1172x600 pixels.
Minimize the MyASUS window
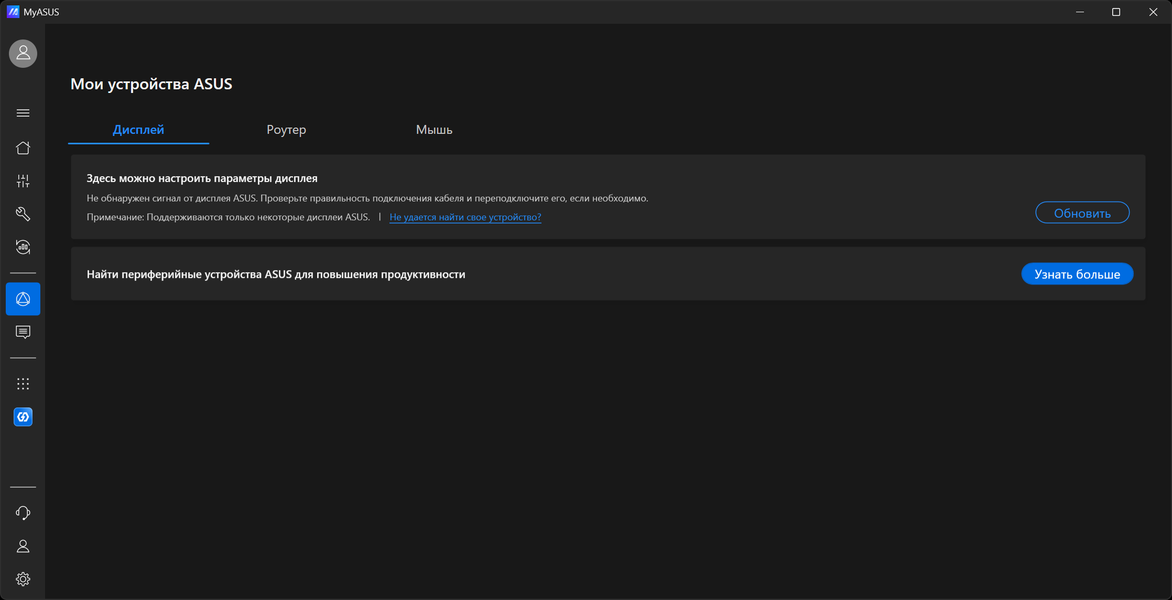(1079, 11)
